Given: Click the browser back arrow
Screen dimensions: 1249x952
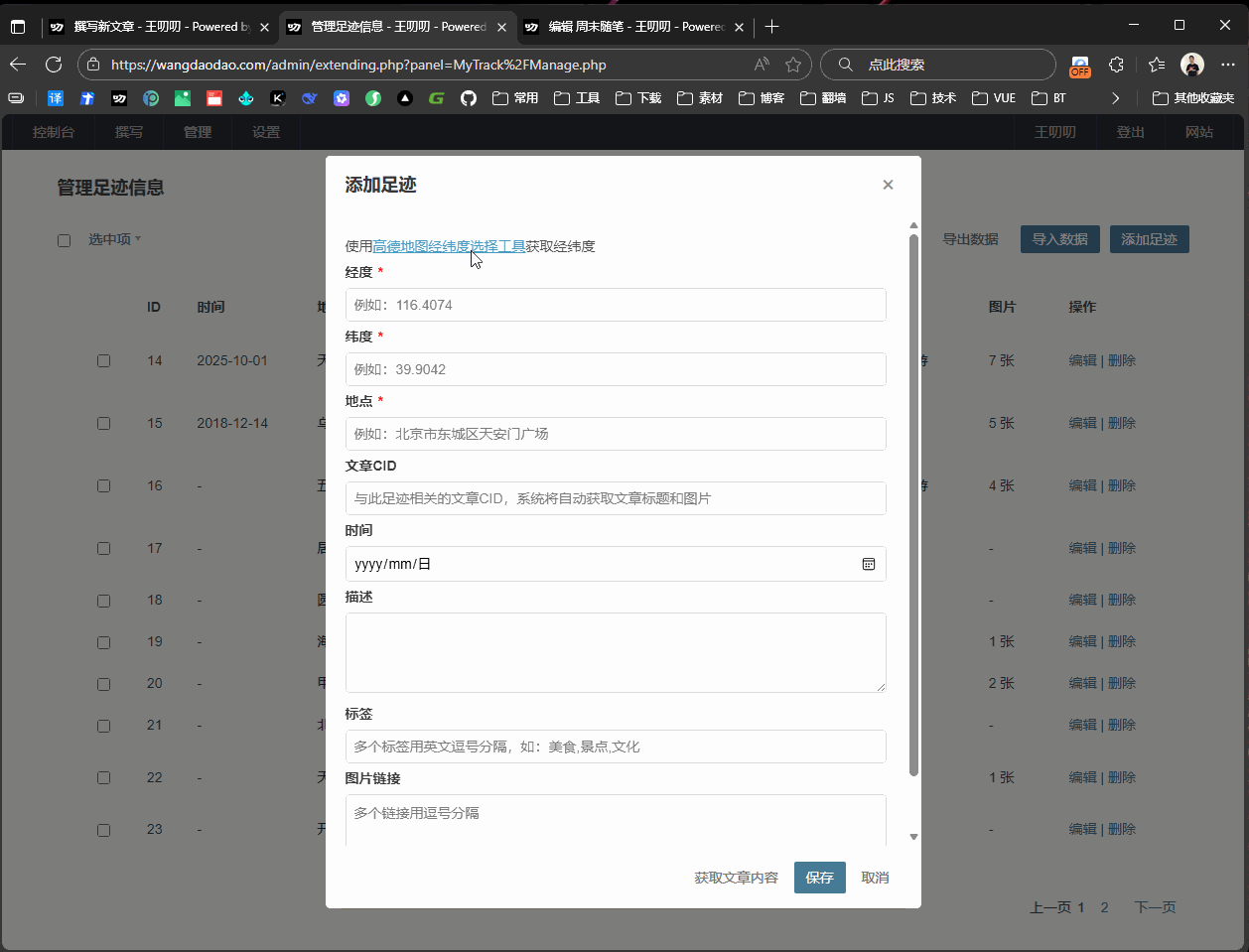Looking at the screenshot, I should tap(18, 65).
